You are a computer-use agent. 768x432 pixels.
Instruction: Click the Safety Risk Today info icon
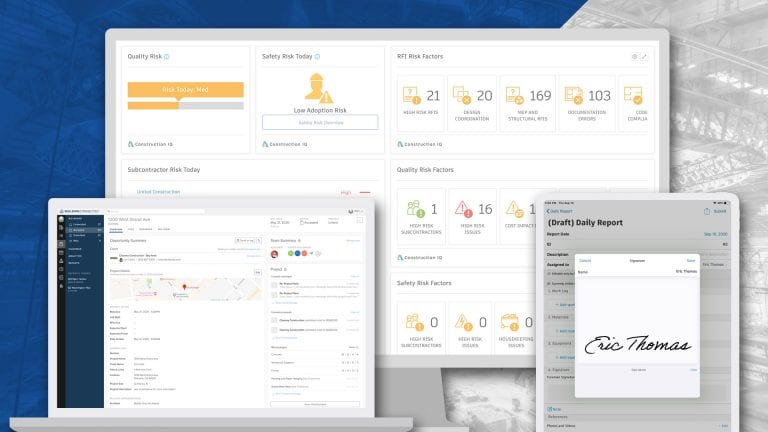click(317, 56)
